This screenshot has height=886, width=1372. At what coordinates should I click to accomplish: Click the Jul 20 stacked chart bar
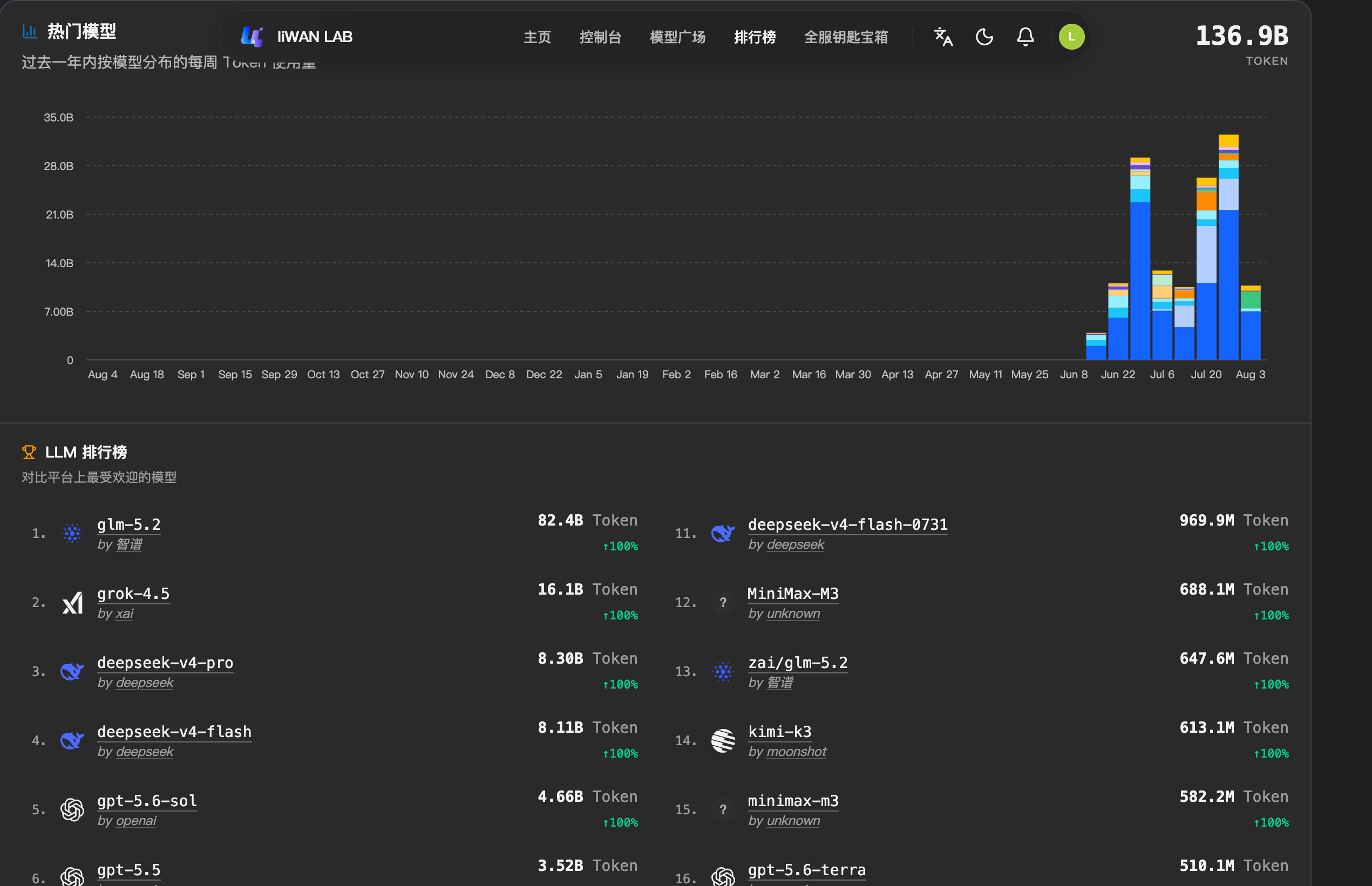click(x=1206, y=269)
